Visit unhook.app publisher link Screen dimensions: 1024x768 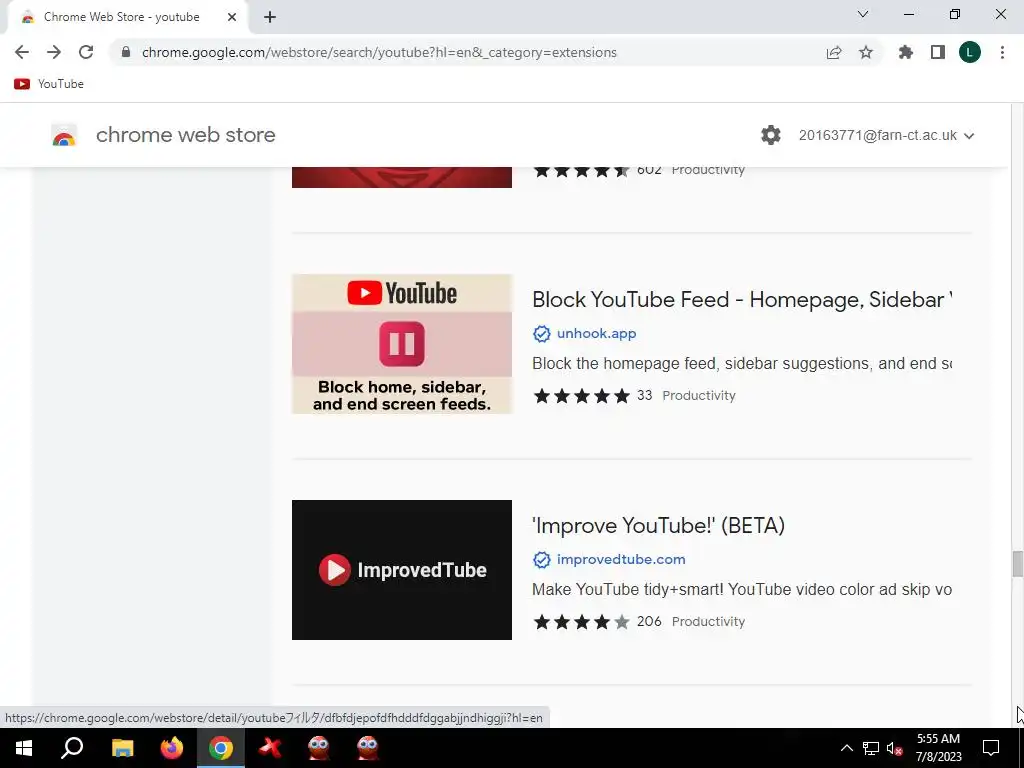(596, 334)
